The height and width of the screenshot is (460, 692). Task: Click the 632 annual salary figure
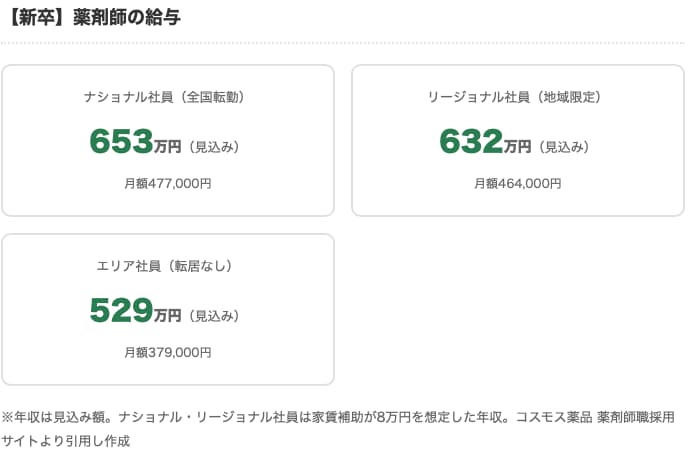pos(470,142)
